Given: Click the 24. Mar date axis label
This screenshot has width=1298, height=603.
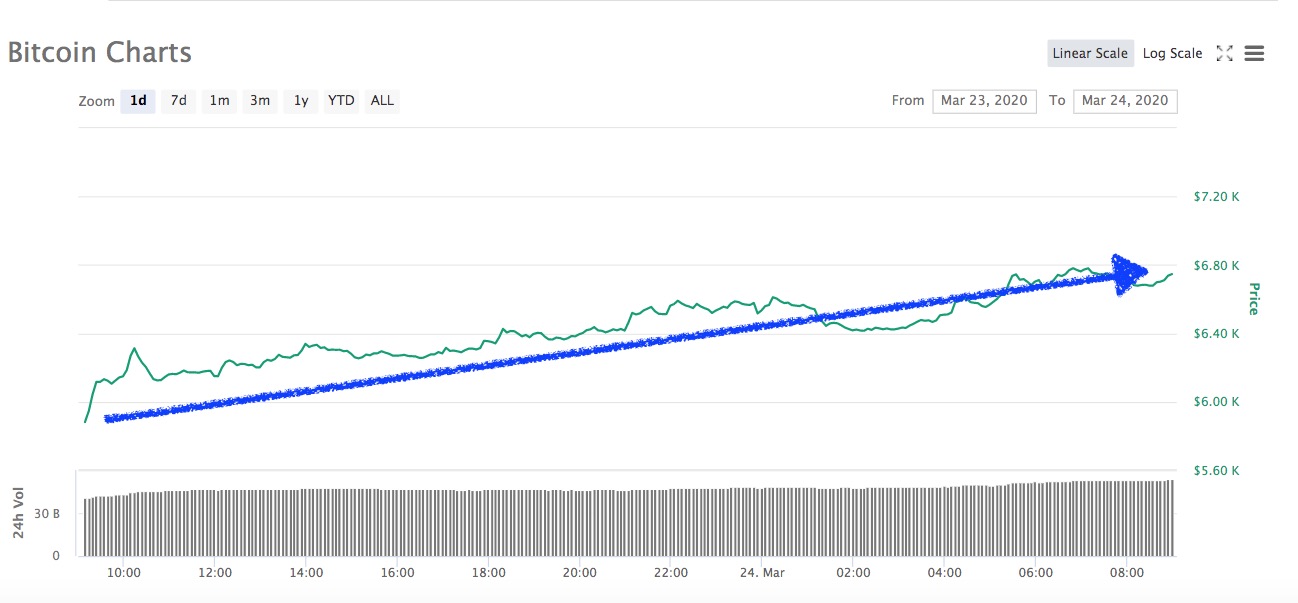Looking at the screenshot, I should pos(762,573).
